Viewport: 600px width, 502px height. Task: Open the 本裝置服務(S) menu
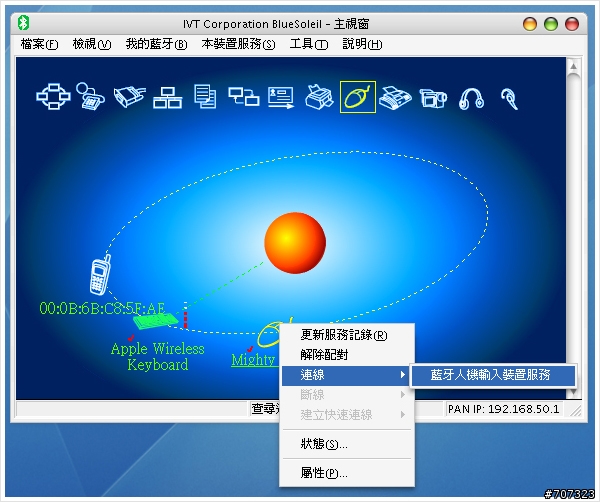coord(238,44)
